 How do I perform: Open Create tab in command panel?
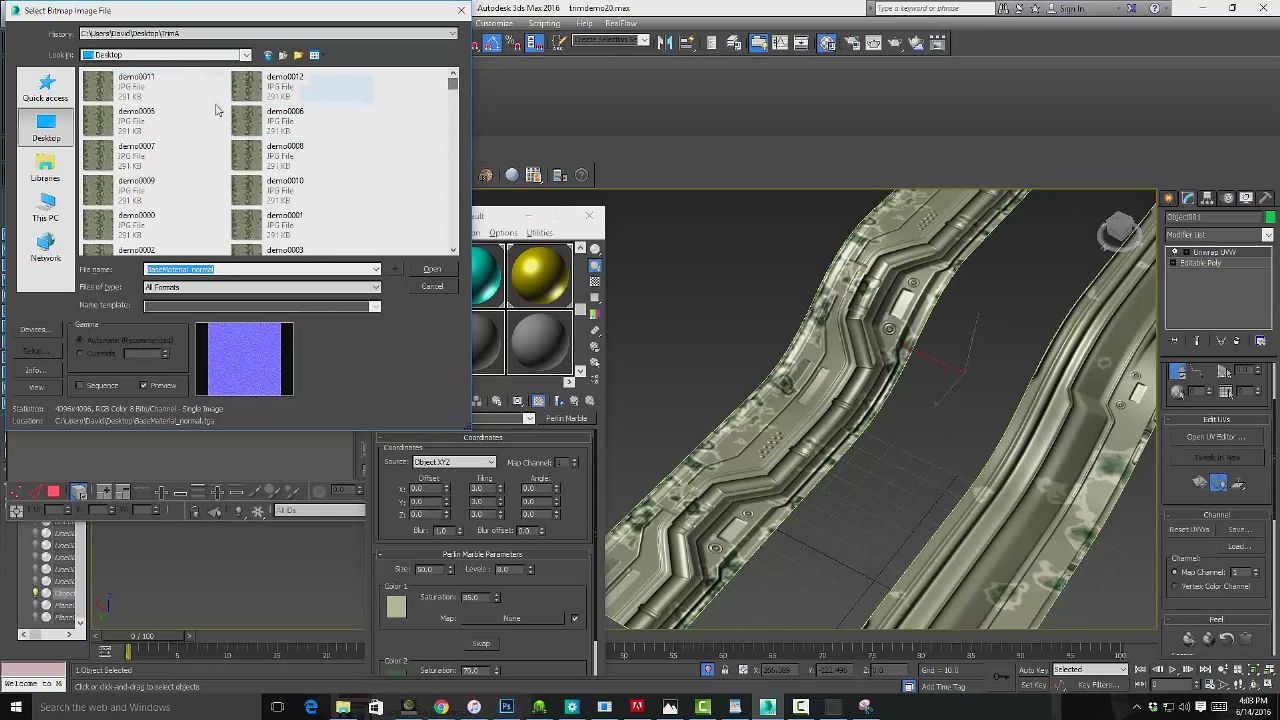[1169, 198]
